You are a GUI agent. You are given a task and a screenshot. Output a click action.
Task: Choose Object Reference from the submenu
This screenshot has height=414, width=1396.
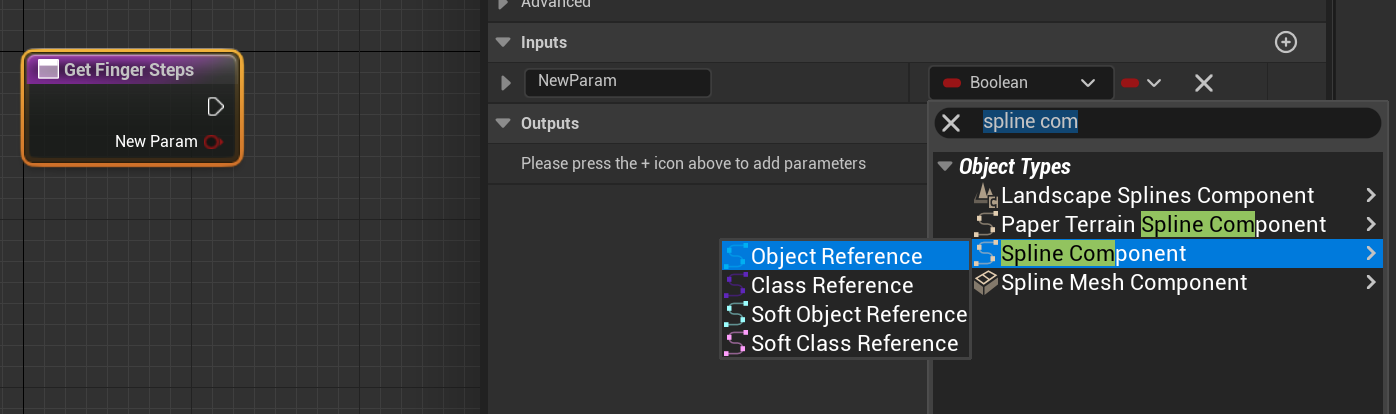tap(845, 257)
